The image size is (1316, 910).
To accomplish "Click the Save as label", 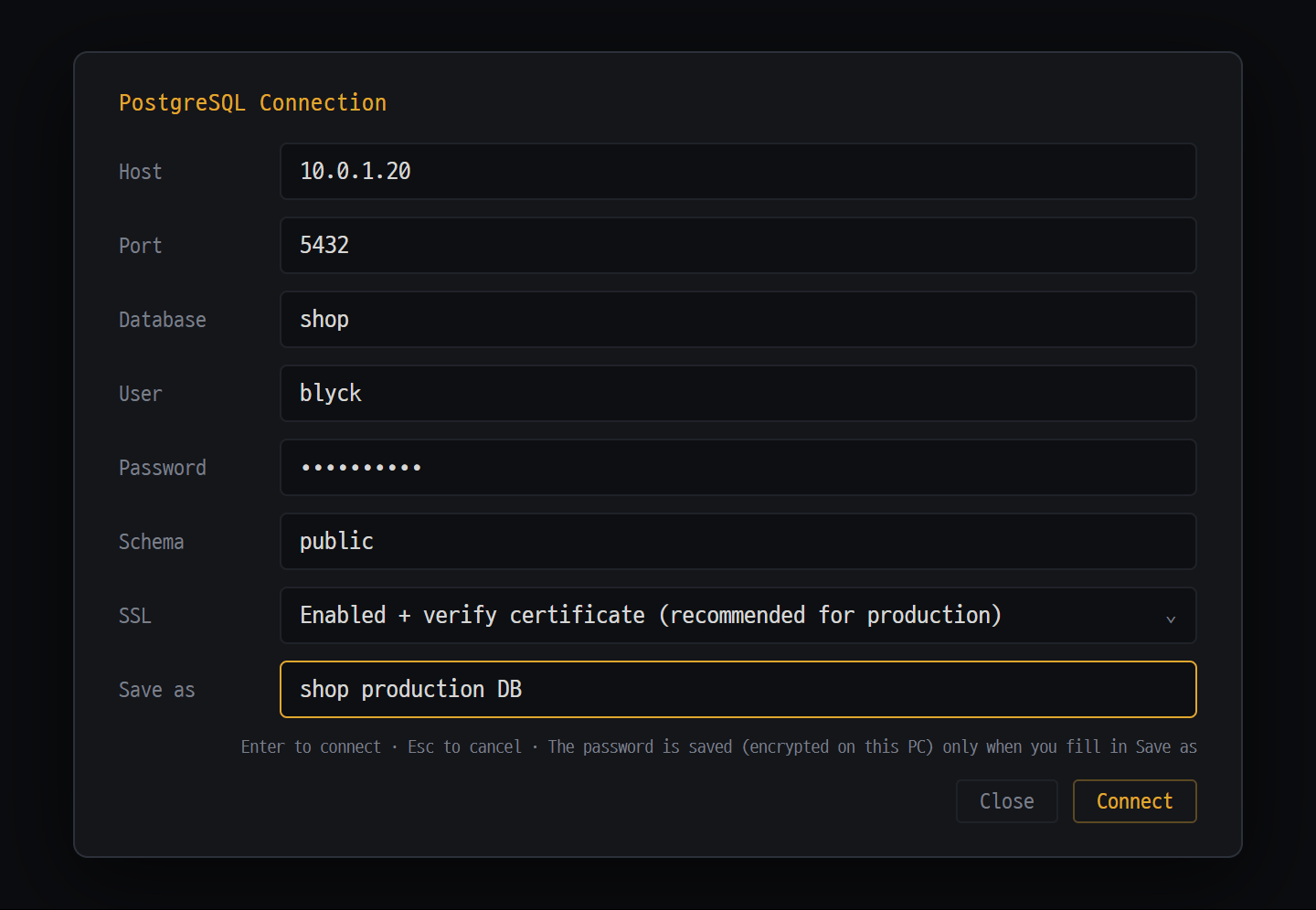I will 156,690.
